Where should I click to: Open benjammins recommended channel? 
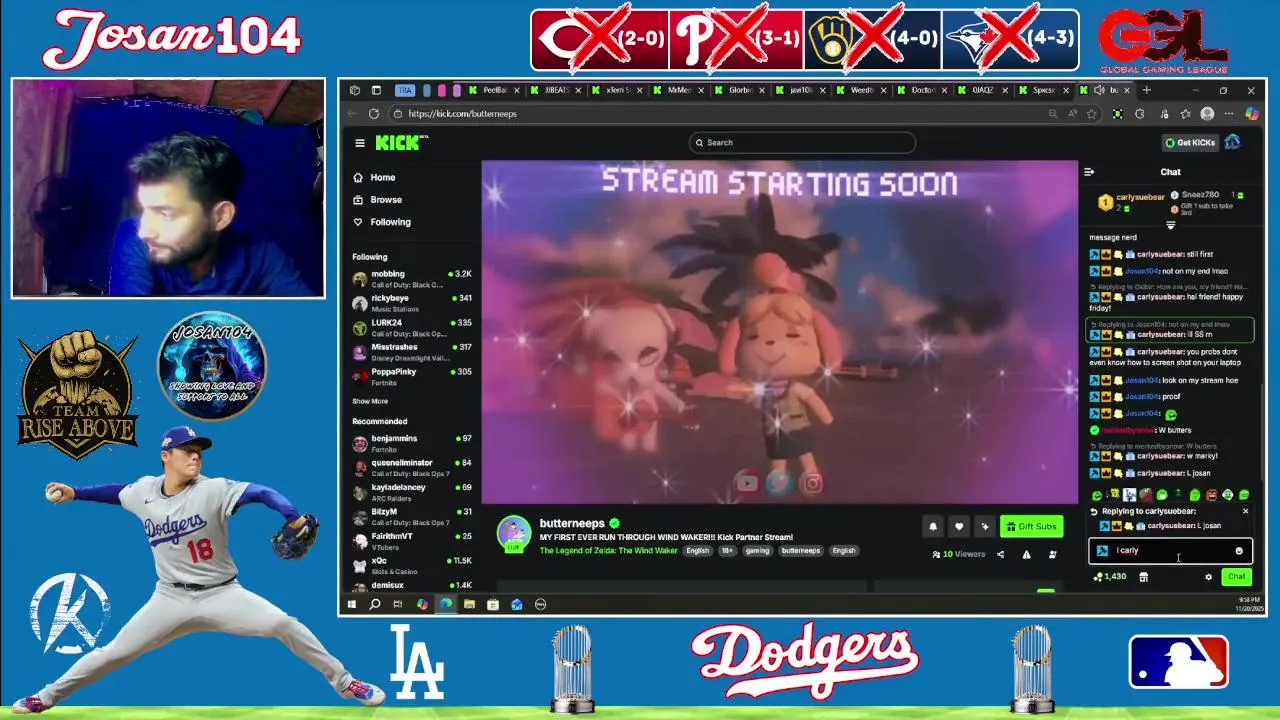click(x=411, y=443)
